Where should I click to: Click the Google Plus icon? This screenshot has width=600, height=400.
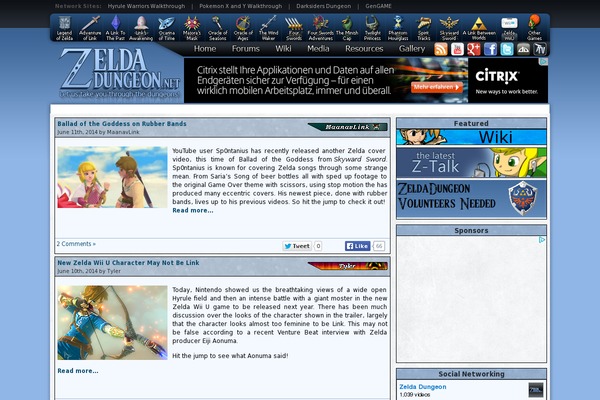click(474, 49)
